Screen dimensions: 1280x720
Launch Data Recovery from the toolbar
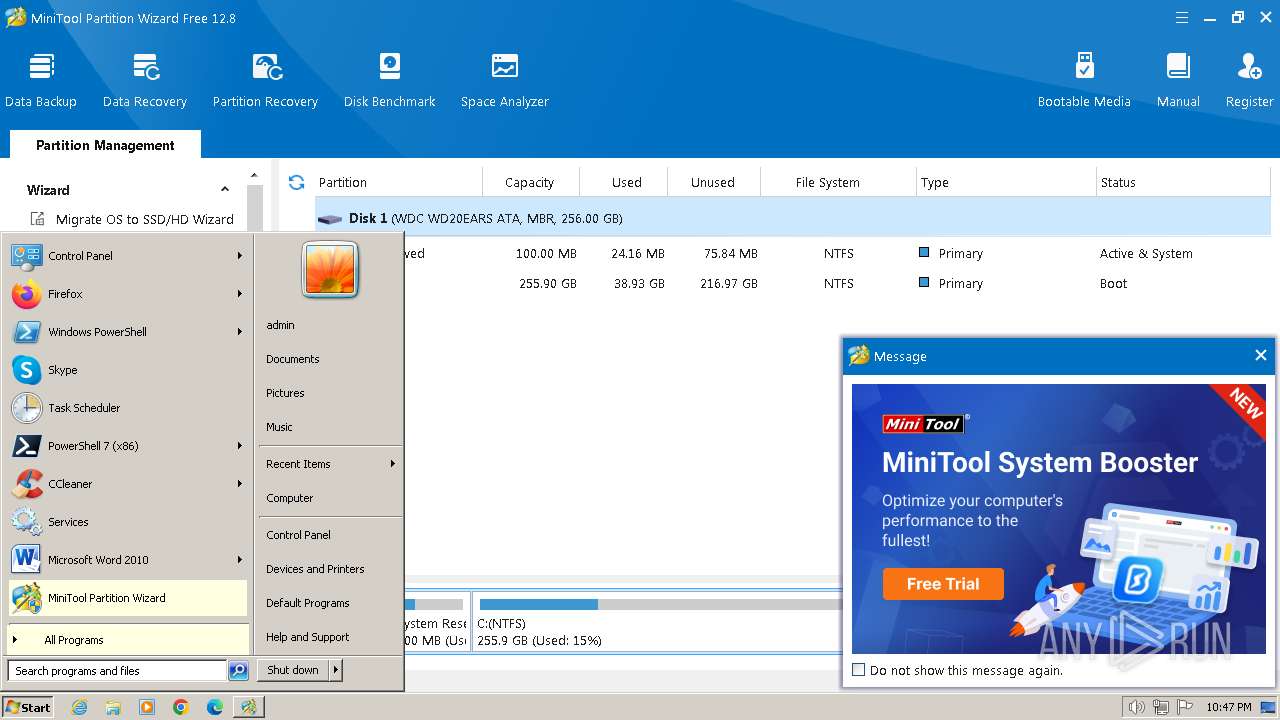145,80
